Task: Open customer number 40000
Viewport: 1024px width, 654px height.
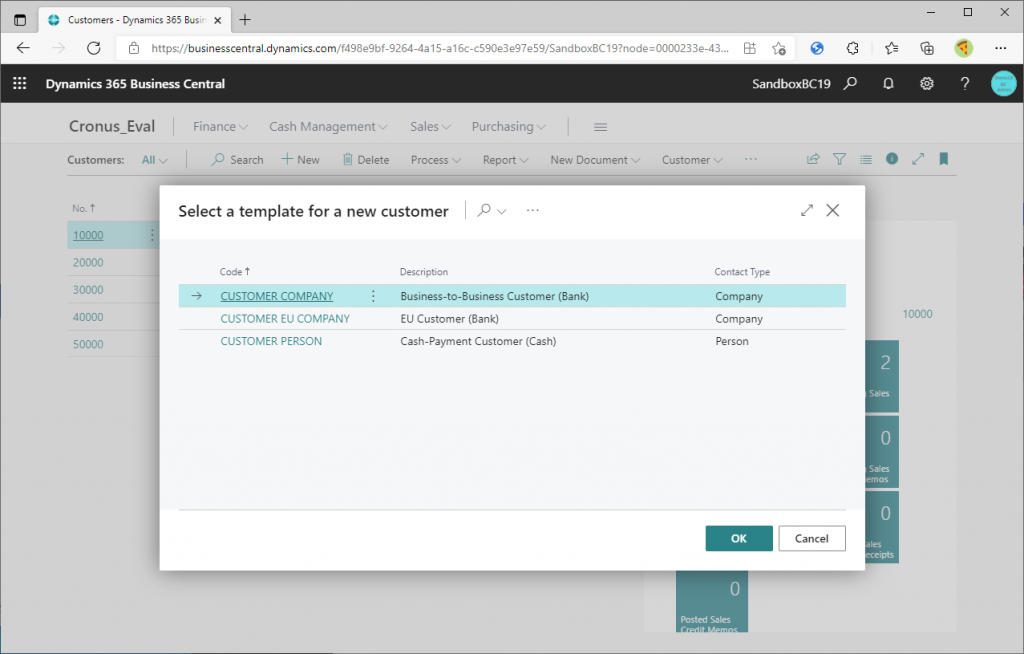Action: click(x=88, y=317)
